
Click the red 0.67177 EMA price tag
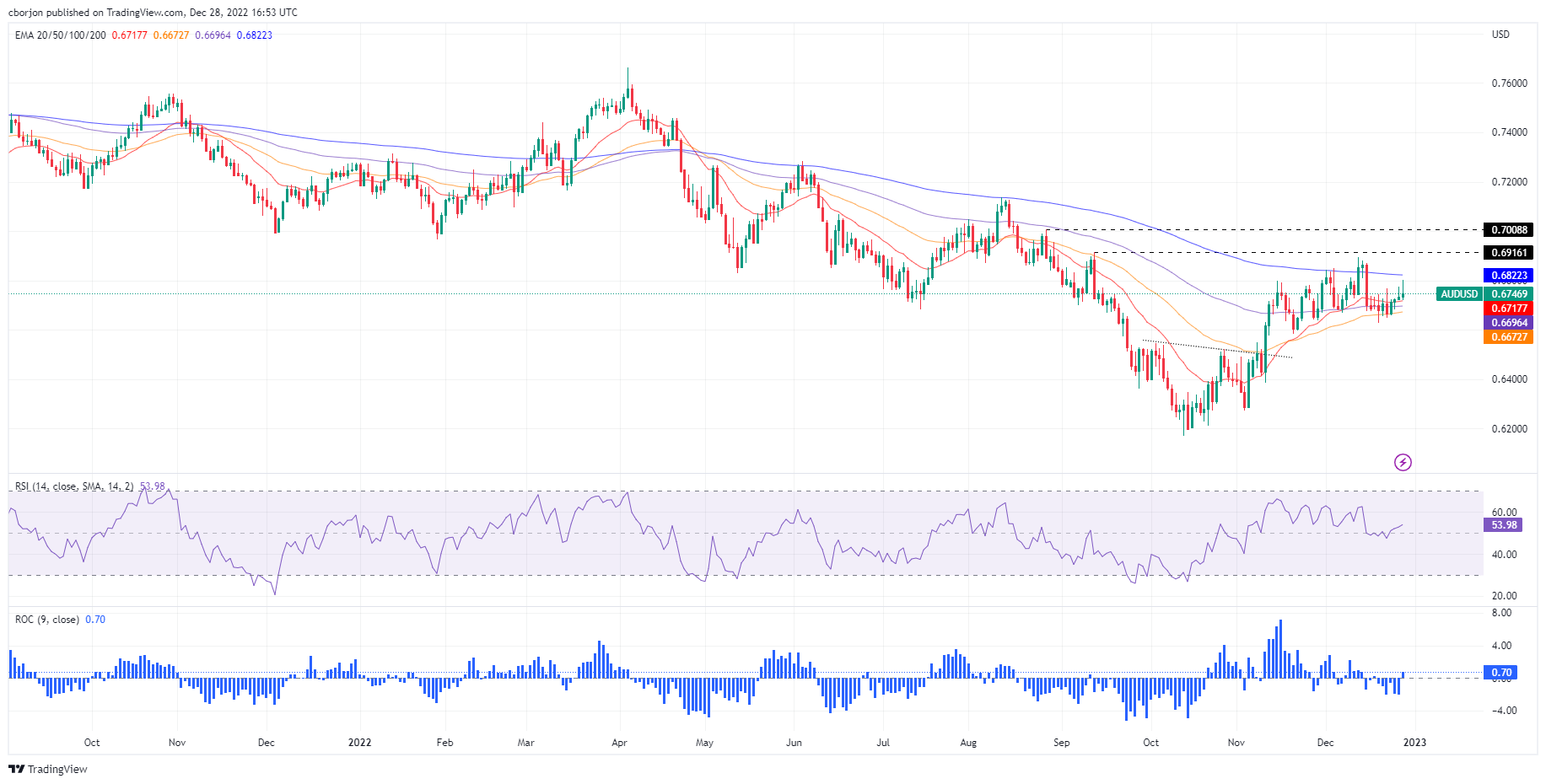1509,309
